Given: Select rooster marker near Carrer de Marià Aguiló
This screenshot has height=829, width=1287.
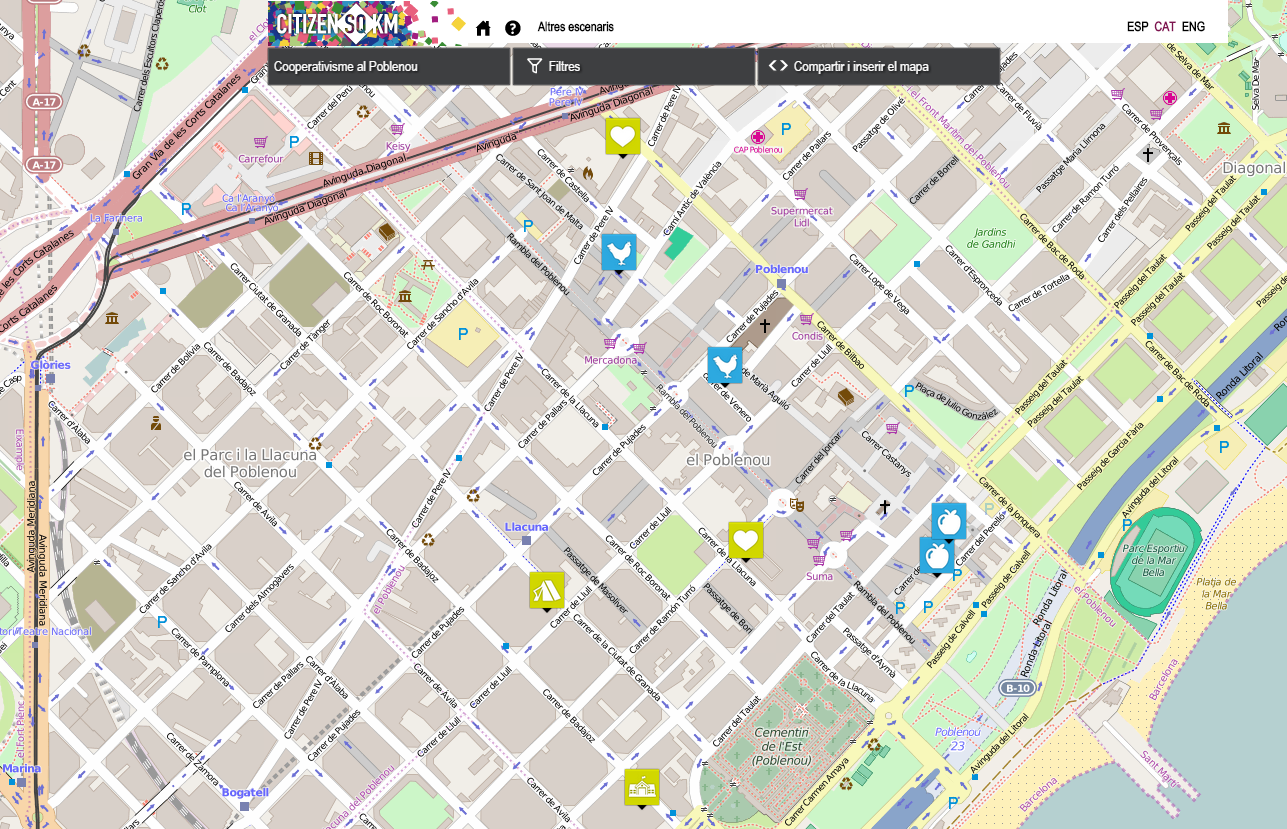Looking at the screenshot, I should click(725, 366).
